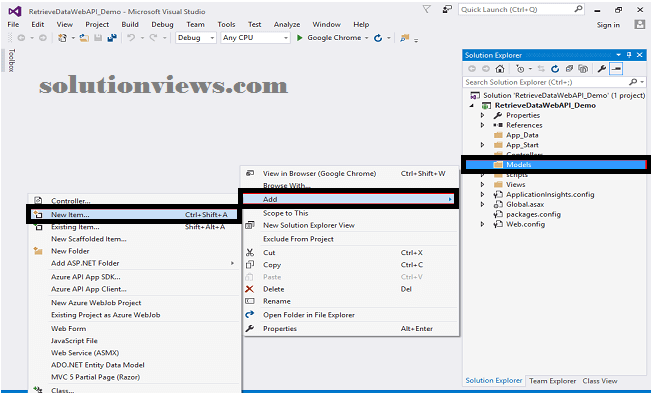The height and width of the screenshot is (393, 651).
Task: Expand the Web.config node
Action: click(482, 224)
